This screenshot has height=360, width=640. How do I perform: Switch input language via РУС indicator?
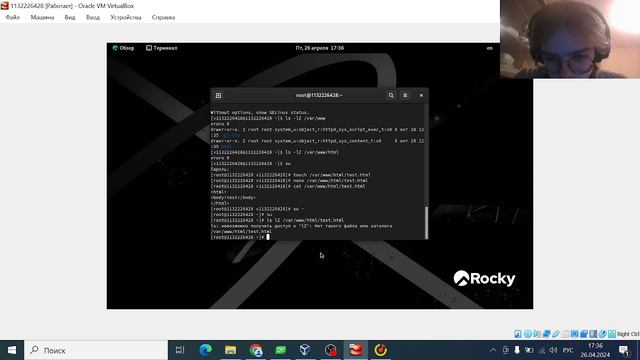(568, 350)
